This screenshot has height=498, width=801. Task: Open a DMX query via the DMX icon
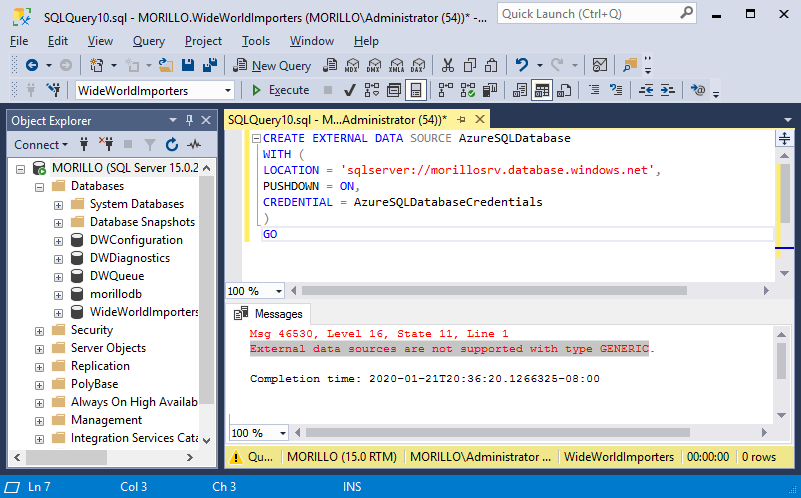[x=374, y=65]
